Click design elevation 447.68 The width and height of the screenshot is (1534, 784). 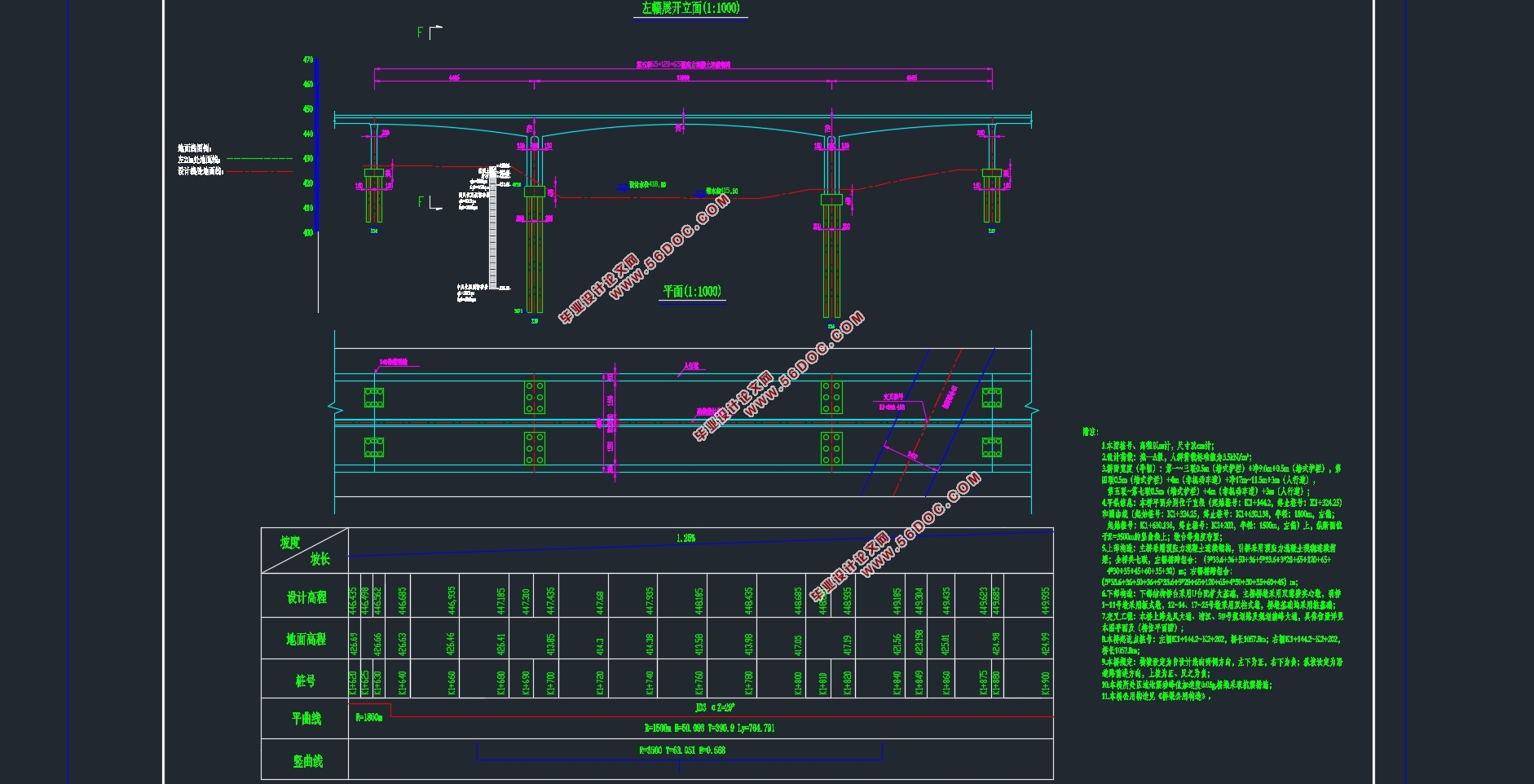[x=600, y=602]
